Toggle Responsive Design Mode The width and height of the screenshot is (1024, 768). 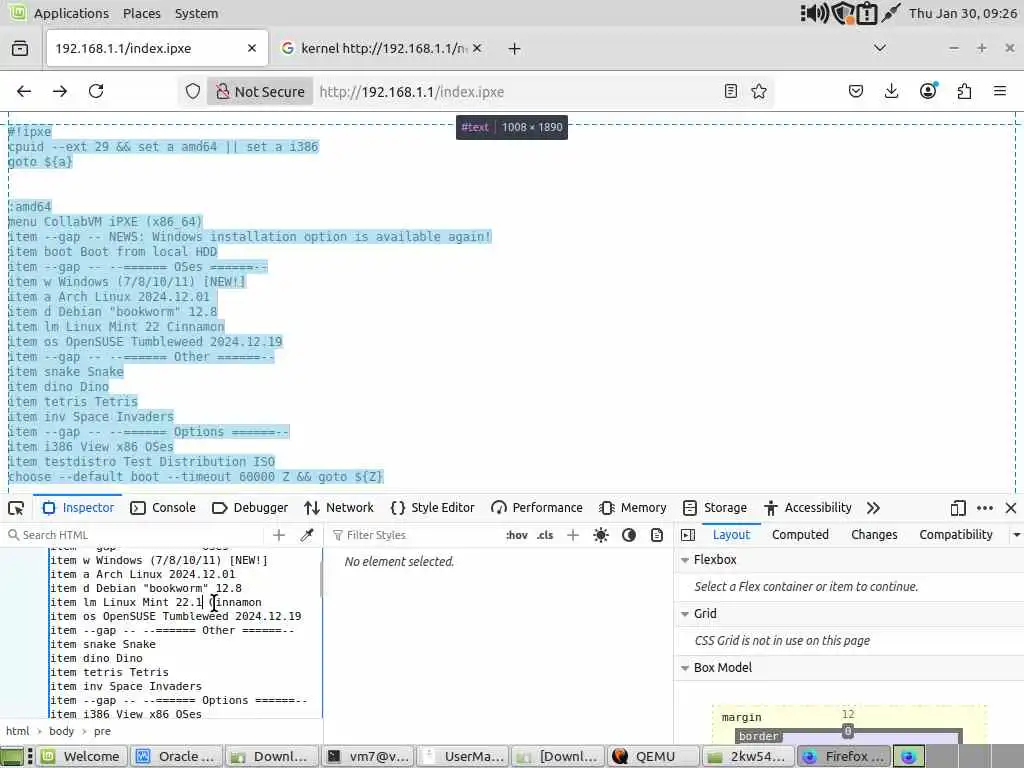(958, 508)
